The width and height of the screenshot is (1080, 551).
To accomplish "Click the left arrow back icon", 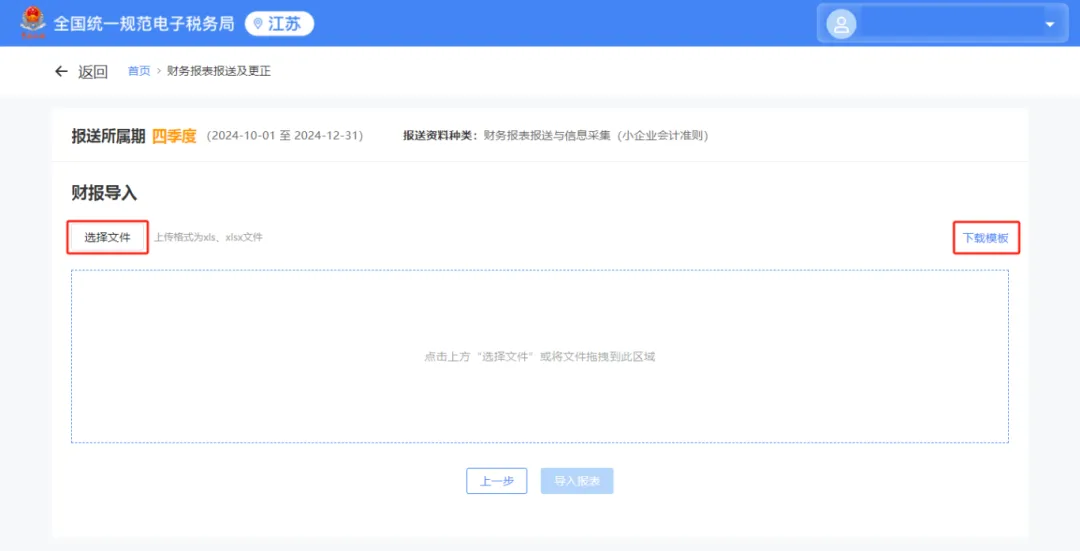I will pos(62,71).
